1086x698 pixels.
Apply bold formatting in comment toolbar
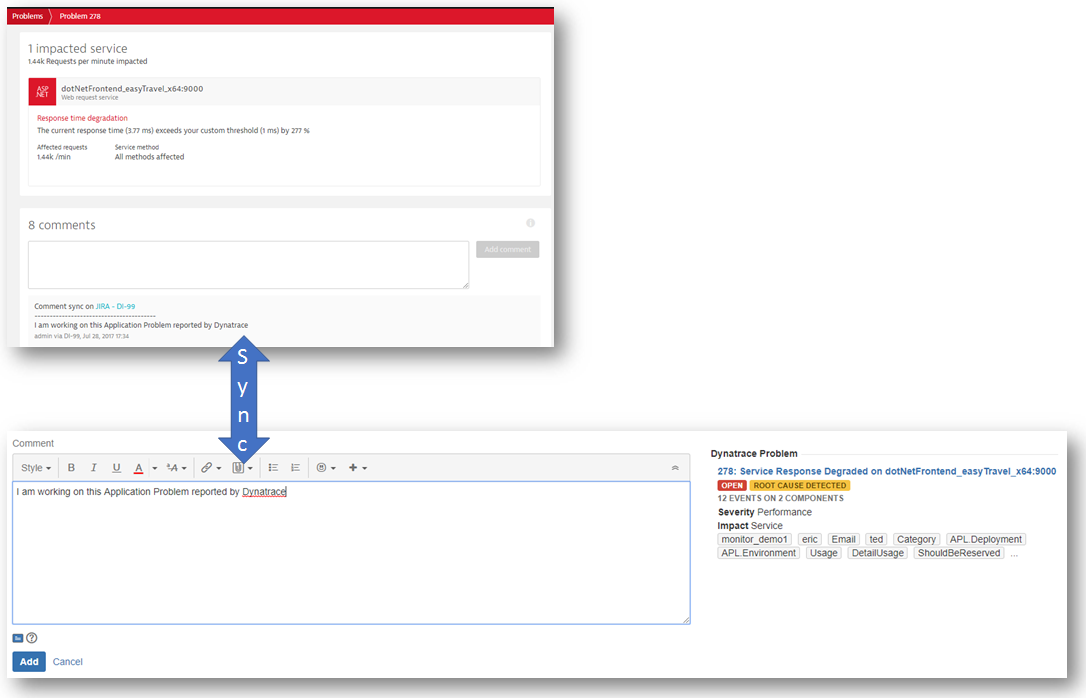[71, 468]
